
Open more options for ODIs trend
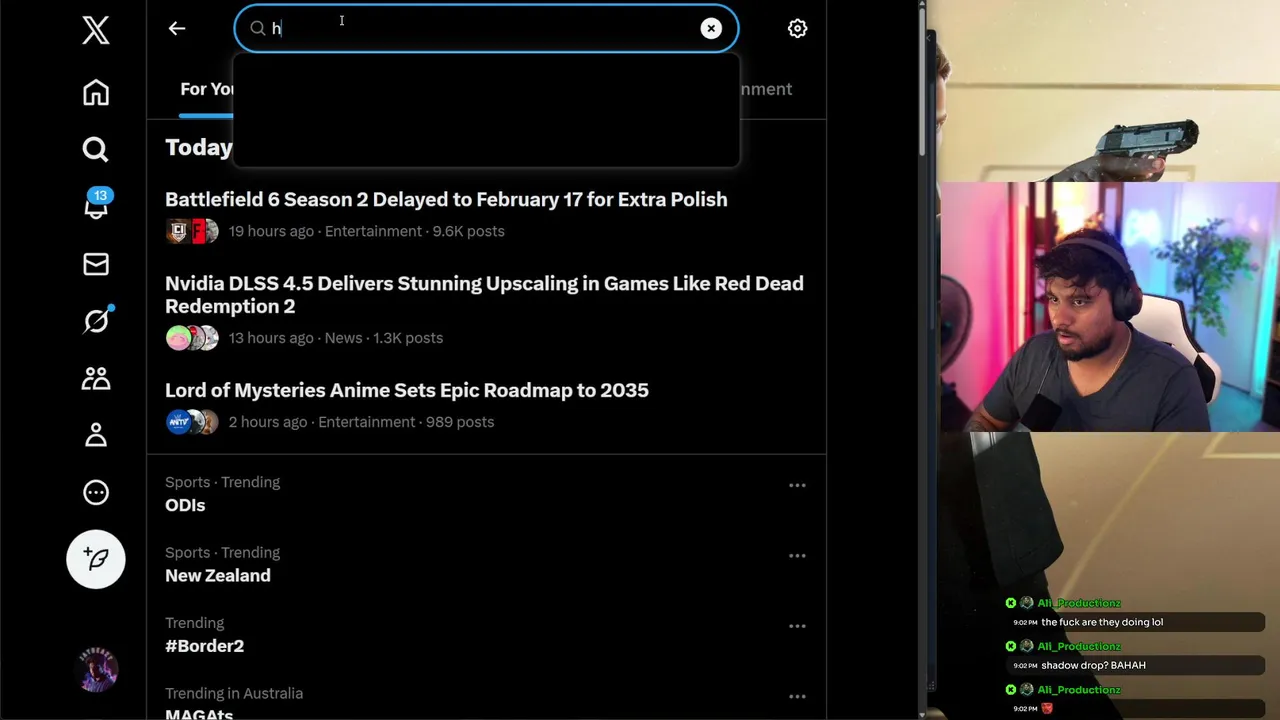pyautogui.click(x=797, y=485)
